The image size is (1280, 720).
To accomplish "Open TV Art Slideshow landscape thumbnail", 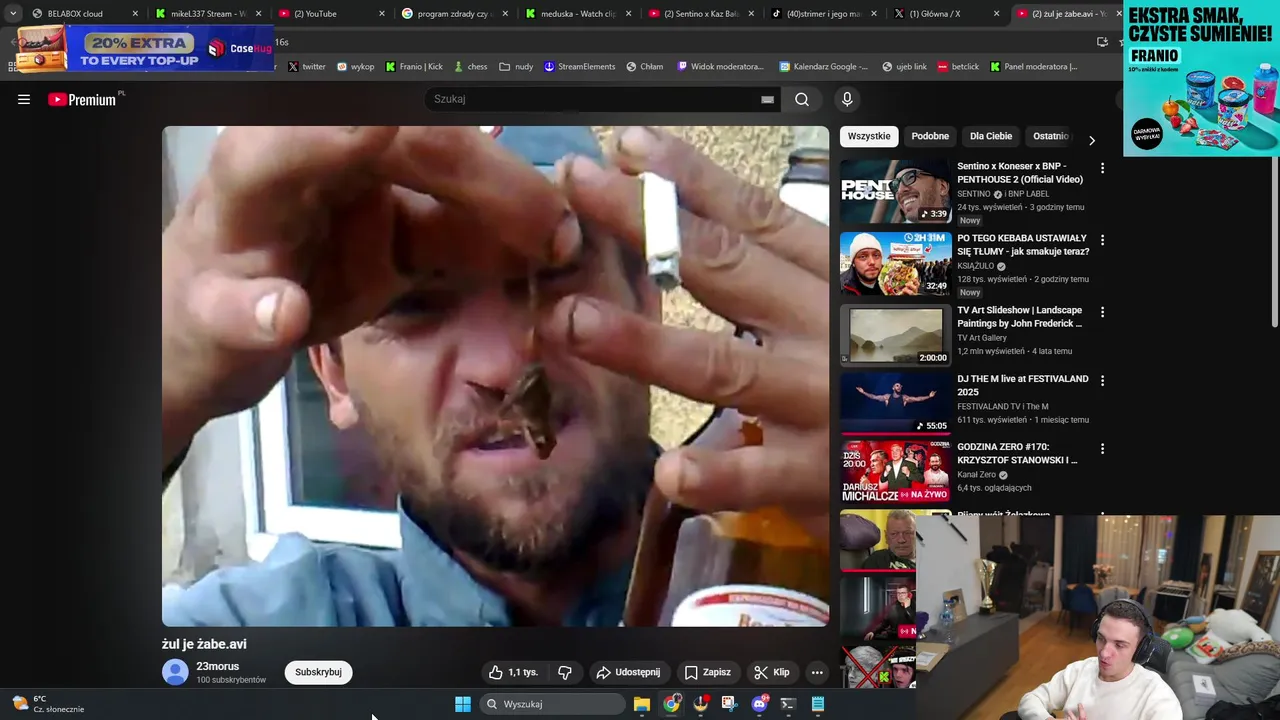I will click(895, 335).
